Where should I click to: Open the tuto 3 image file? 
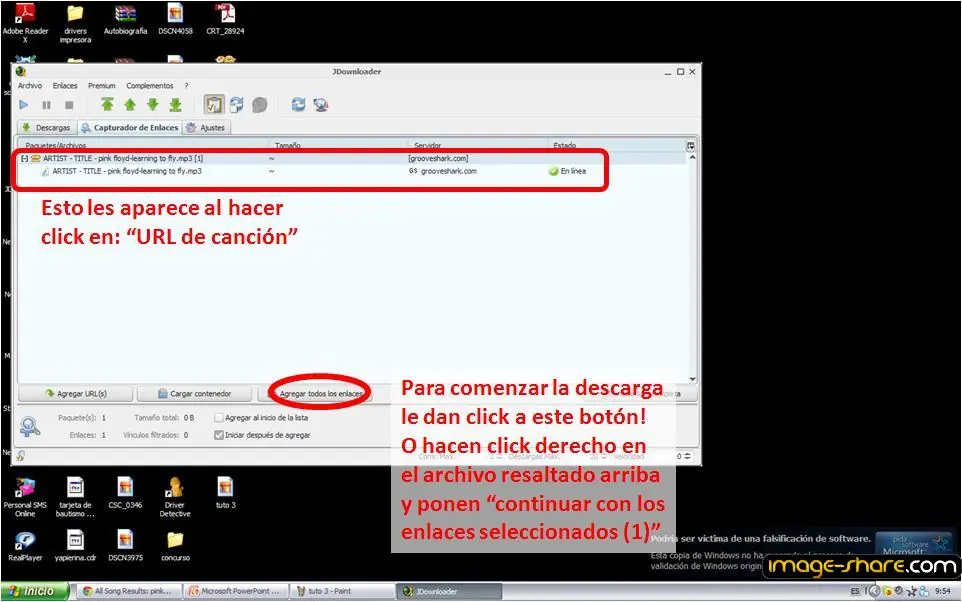[225, 493]
